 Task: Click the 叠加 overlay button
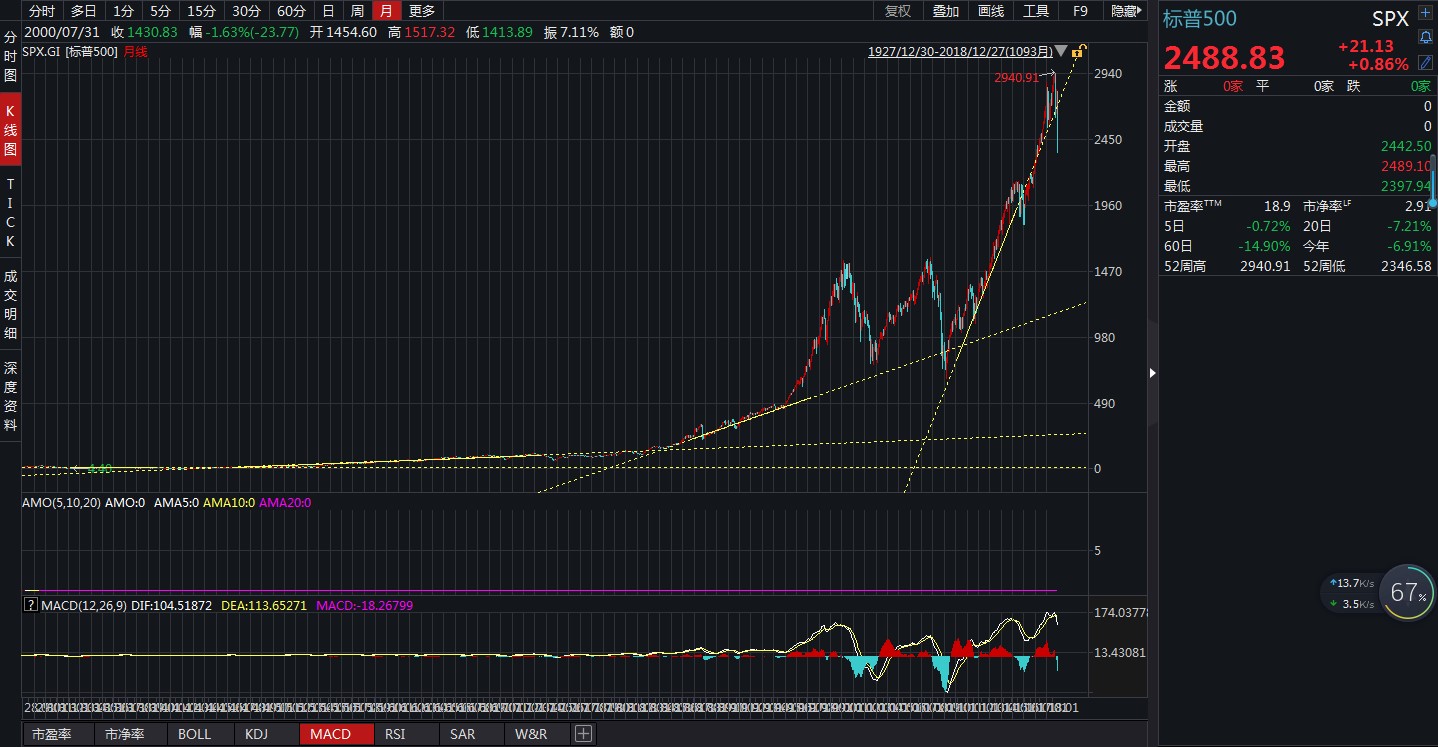pyautogui.click(x=945, y=11)
